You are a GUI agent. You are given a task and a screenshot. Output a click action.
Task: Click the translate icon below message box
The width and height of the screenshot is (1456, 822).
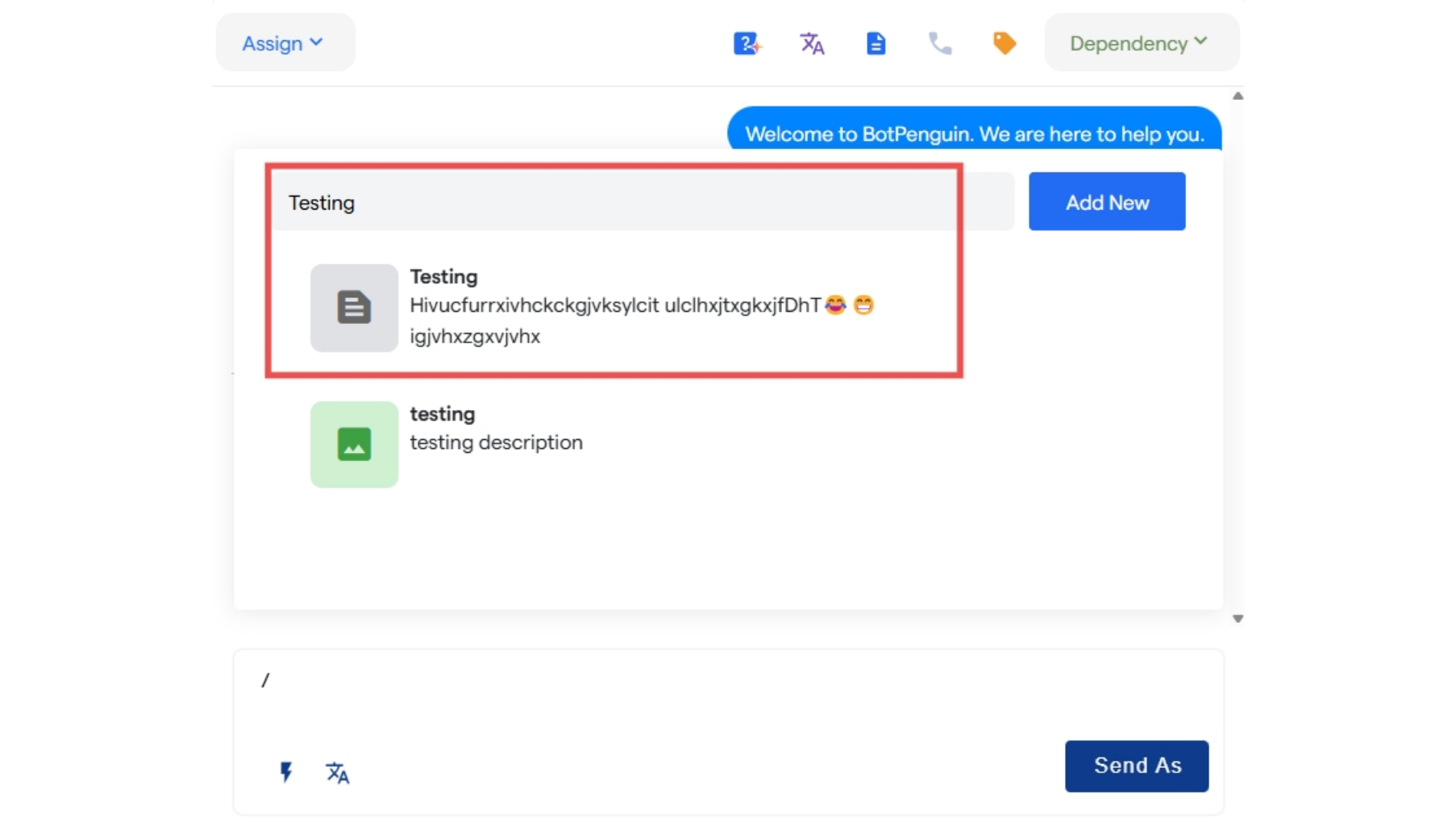coord(337,773)
